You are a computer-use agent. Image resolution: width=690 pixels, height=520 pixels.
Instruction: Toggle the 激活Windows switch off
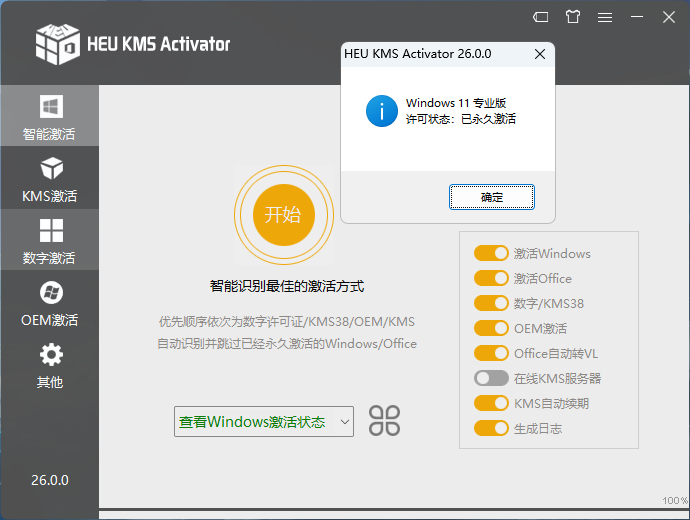click(x=491, y=254)
